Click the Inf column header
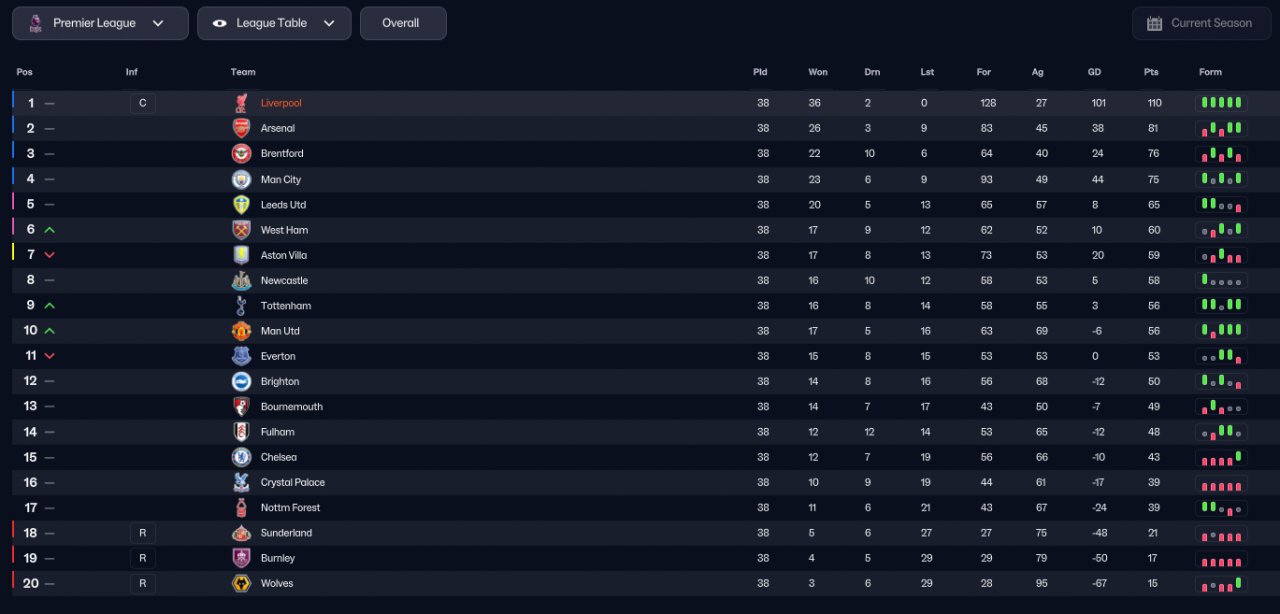The height and width of the screenshot is (614, 1280). [132, 72]
